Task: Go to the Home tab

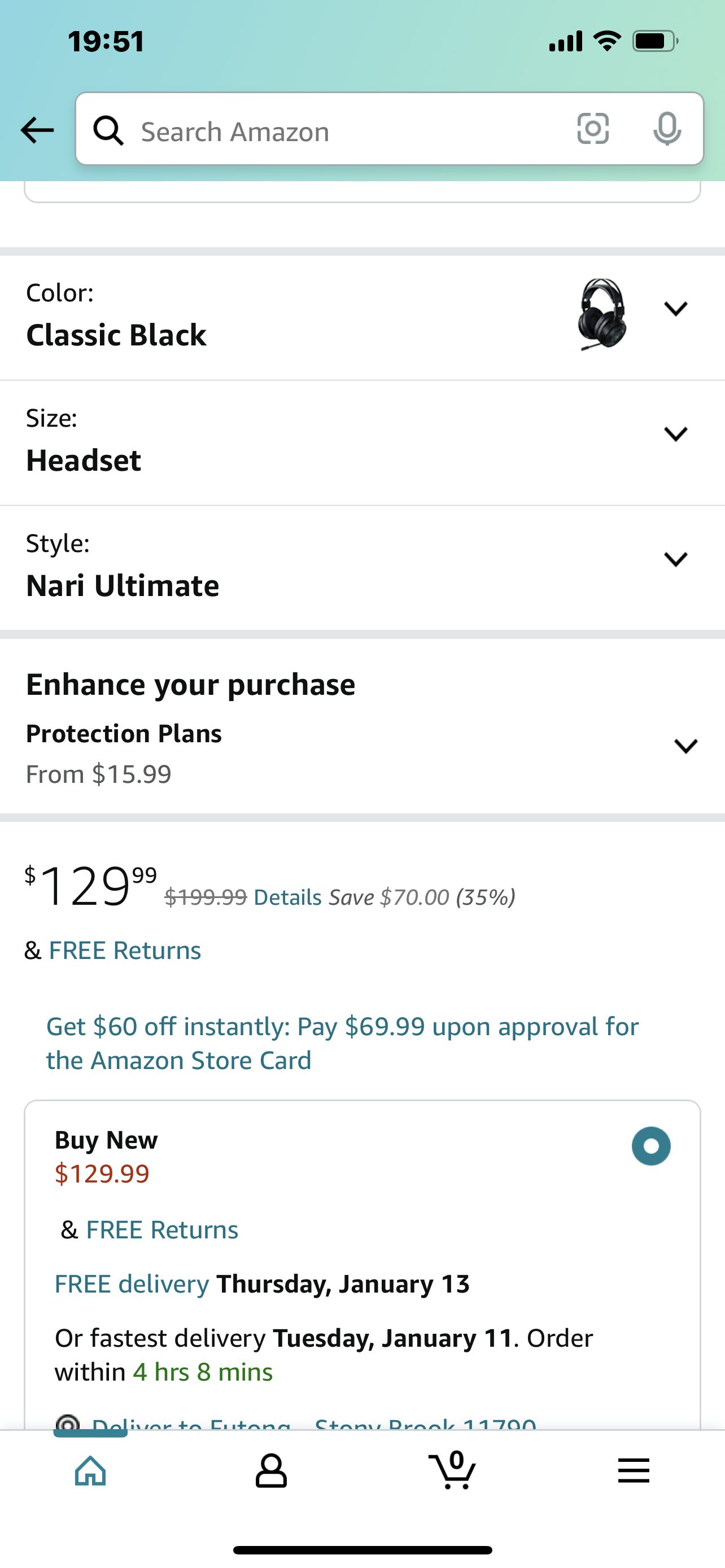Action: pos(90,1471)
